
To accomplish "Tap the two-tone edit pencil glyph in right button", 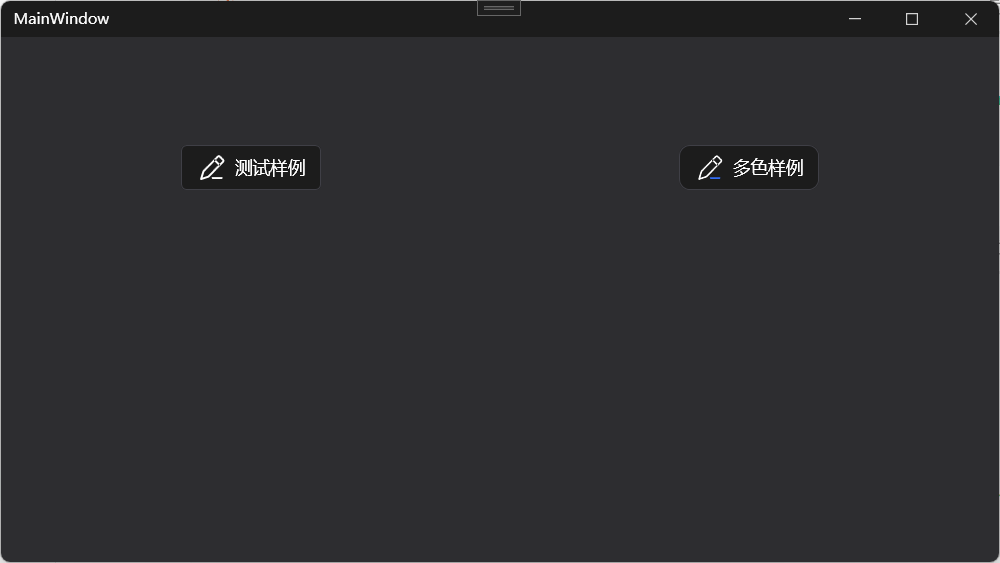I will click(710, 168).
